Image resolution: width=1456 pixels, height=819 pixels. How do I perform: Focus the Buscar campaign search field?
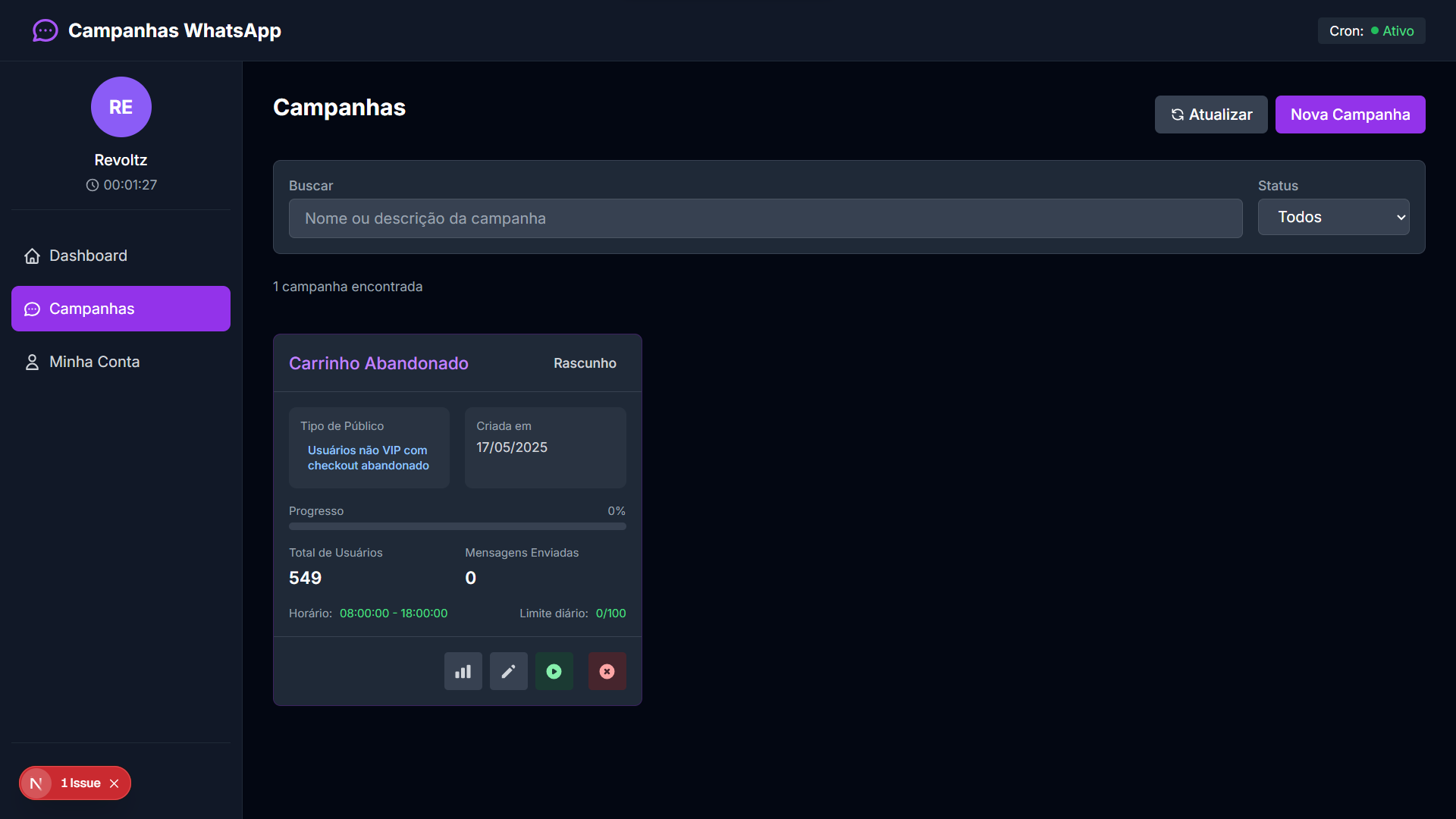766,218
